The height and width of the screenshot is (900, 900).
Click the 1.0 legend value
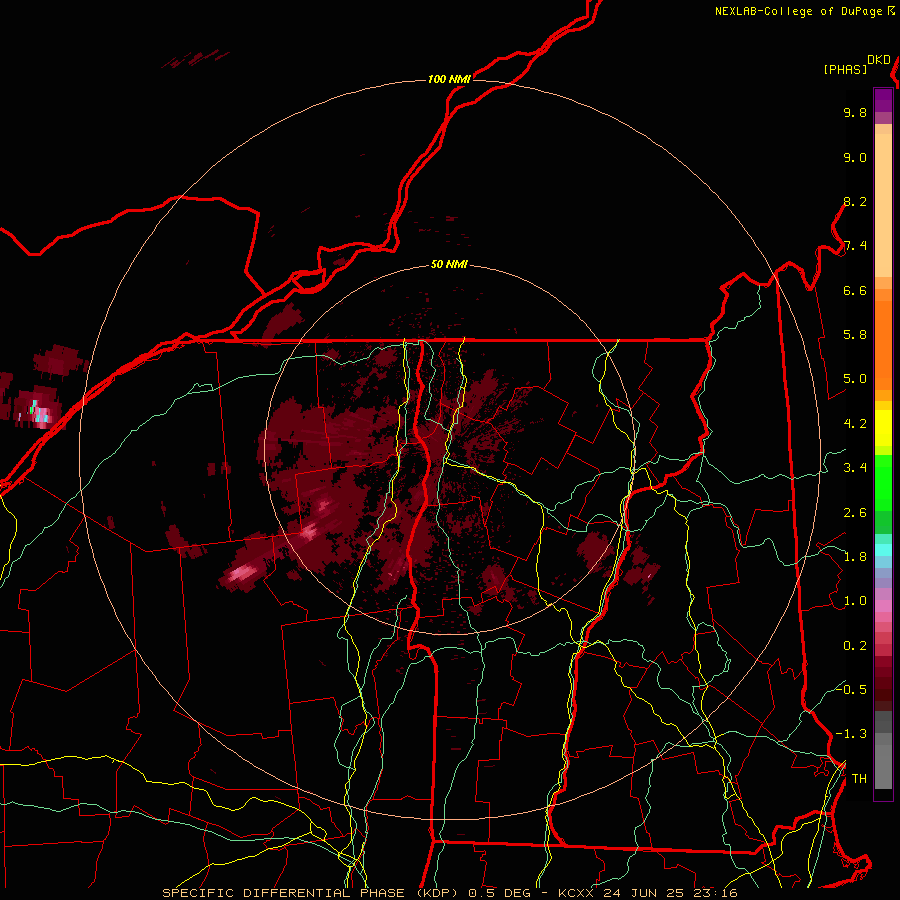click(855, 601)
